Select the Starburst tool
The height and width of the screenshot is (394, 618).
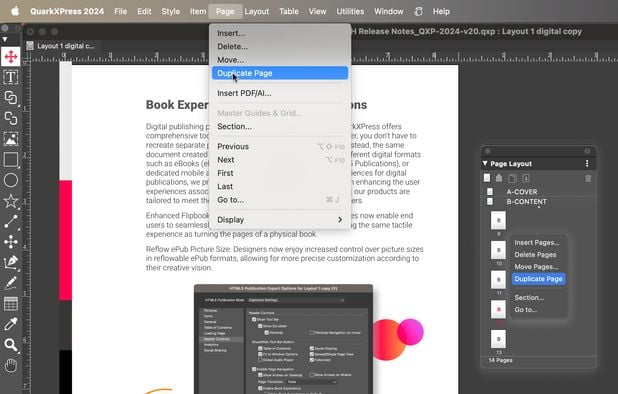(11, 201)
